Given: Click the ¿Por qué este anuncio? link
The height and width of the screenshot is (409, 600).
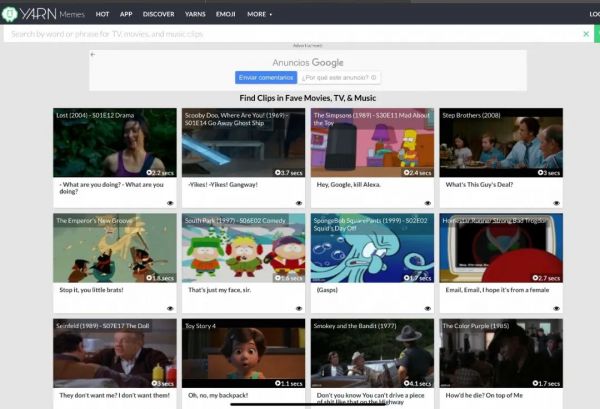Looking at the screenshot, I should (335, 78).
